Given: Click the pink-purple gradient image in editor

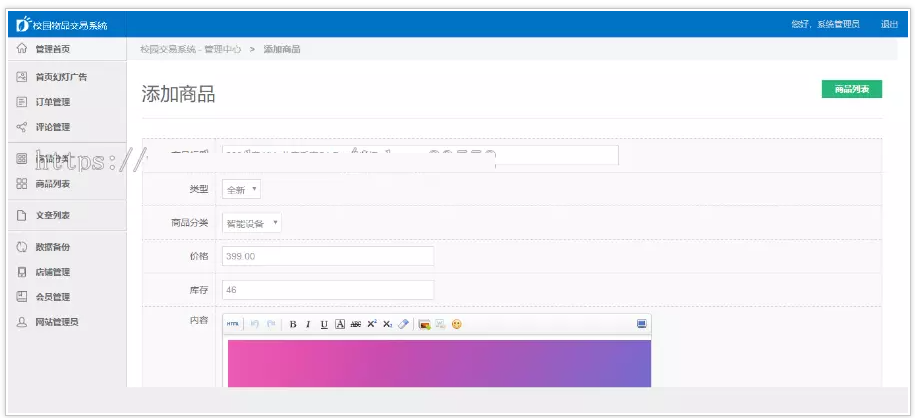Looking at the screenshot, I should [x=439, y=363].
